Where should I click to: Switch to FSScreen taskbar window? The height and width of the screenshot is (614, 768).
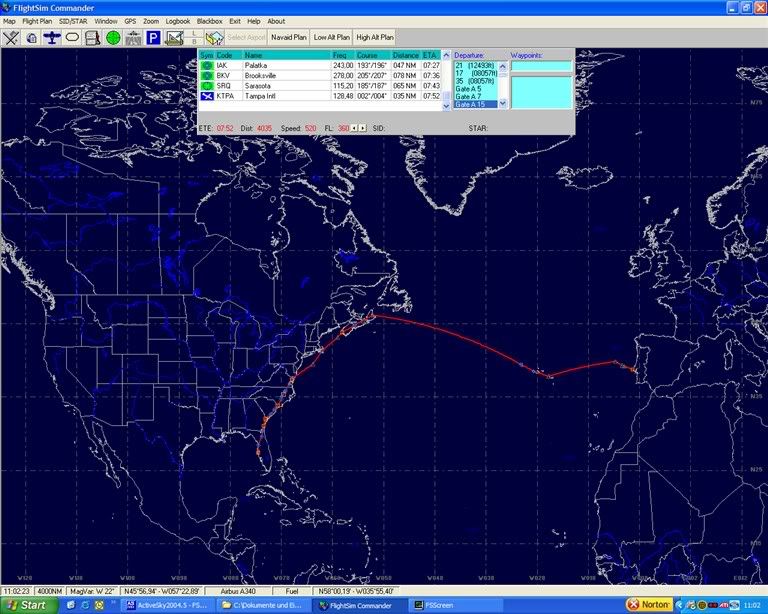click(x=454, y=605)
